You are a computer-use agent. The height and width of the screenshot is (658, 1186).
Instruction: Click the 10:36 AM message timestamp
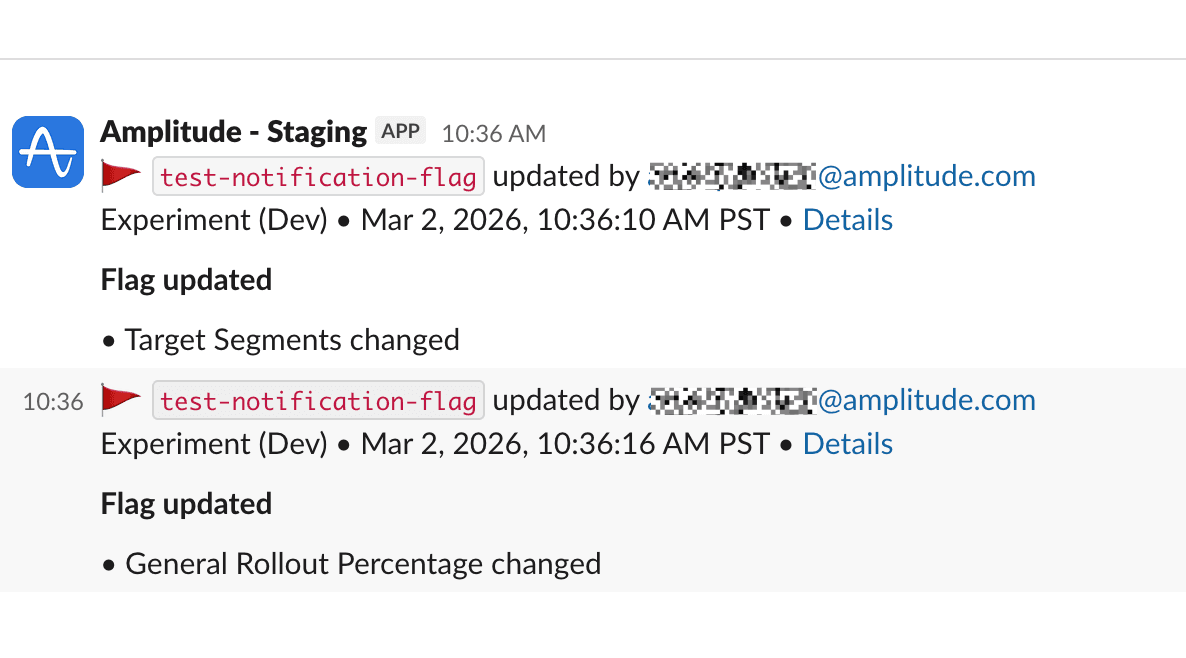coord(494,133)
